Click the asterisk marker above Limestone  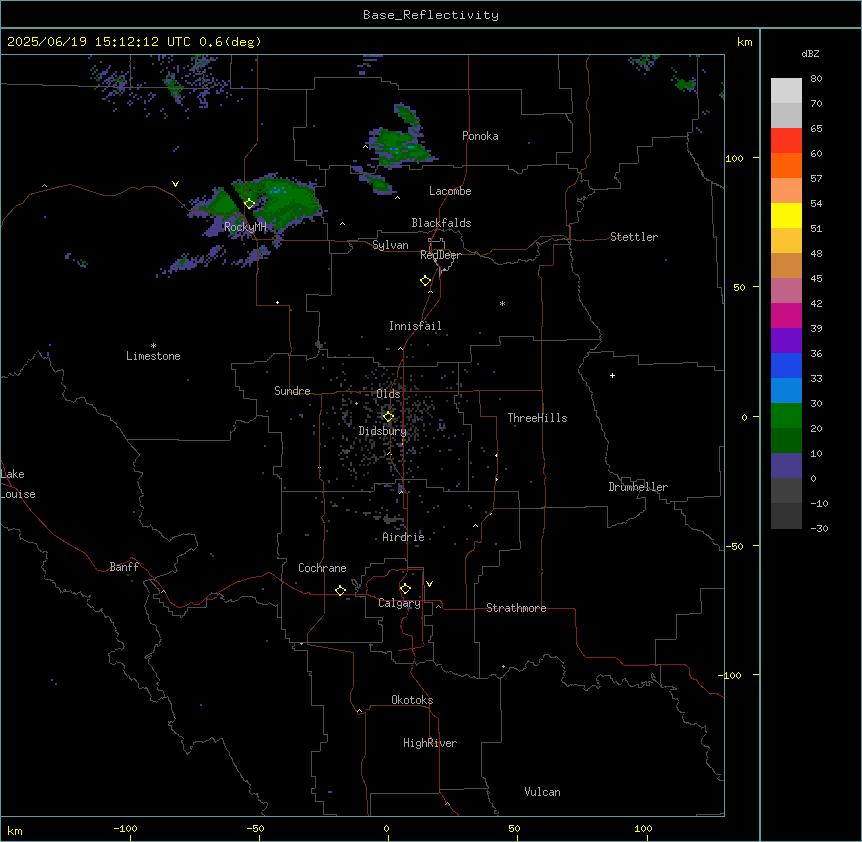point(153,346)
